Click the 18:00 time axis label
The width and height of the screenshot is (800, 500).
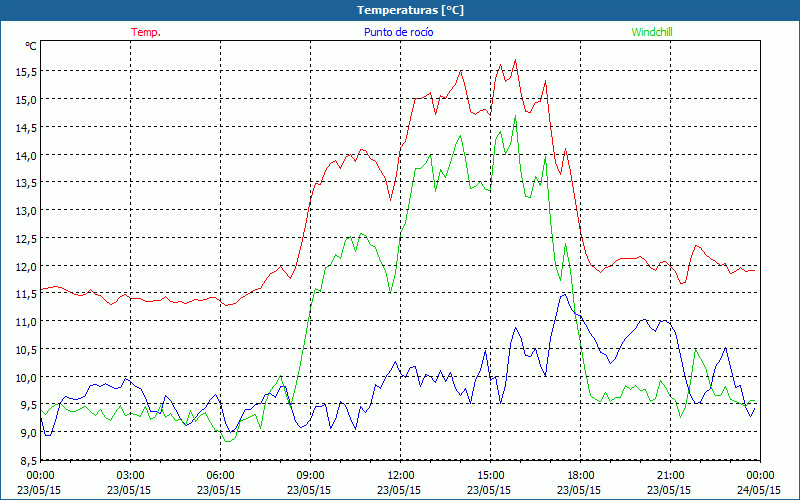580,476
